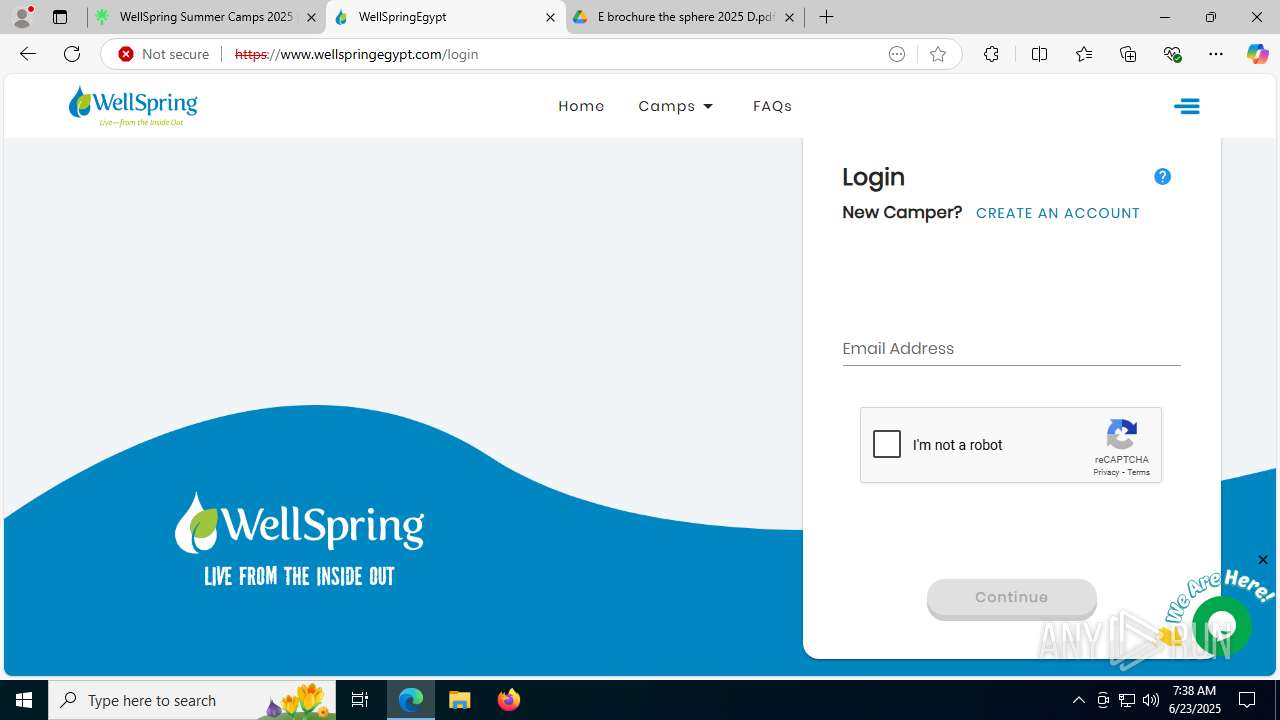Open the green chat bubble widget
The height and width of the screenshot is (720, 1280).
[1222, 627]
